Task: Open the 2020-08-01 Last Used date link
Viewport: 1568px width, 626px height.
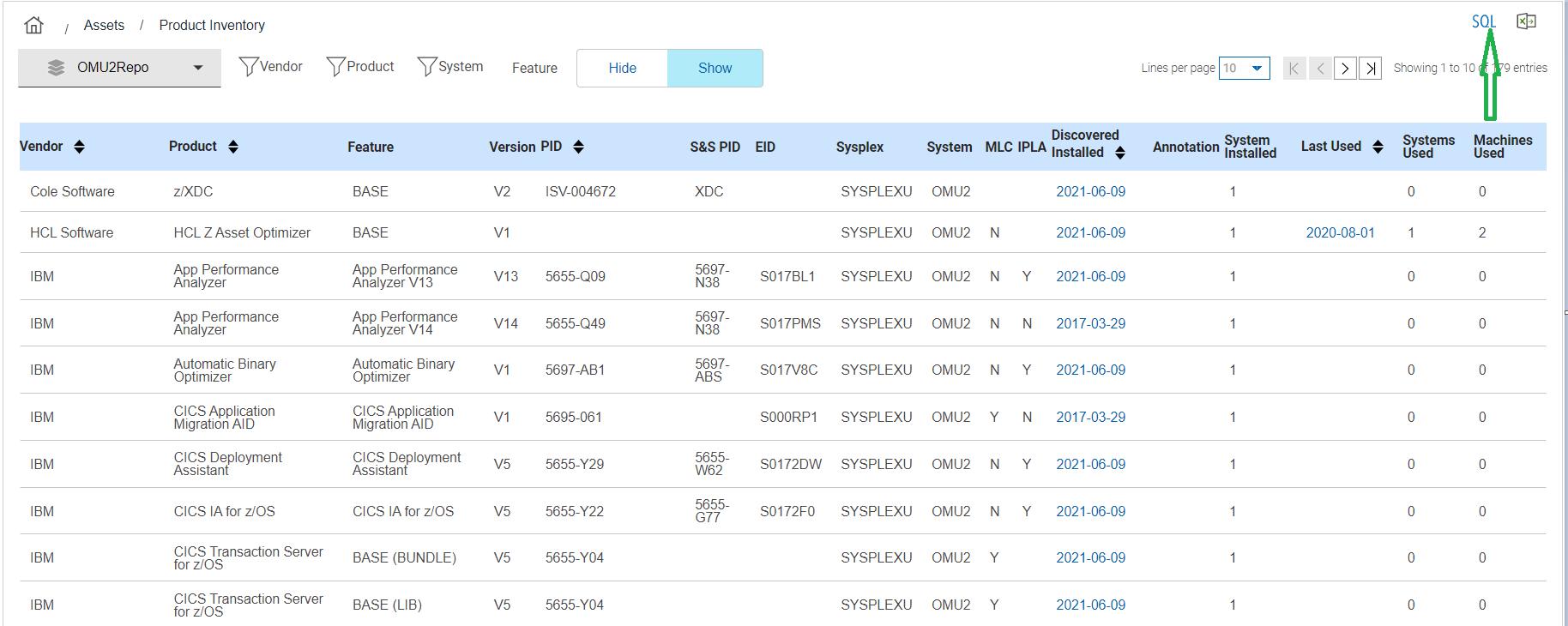Action: [1340, 232]
